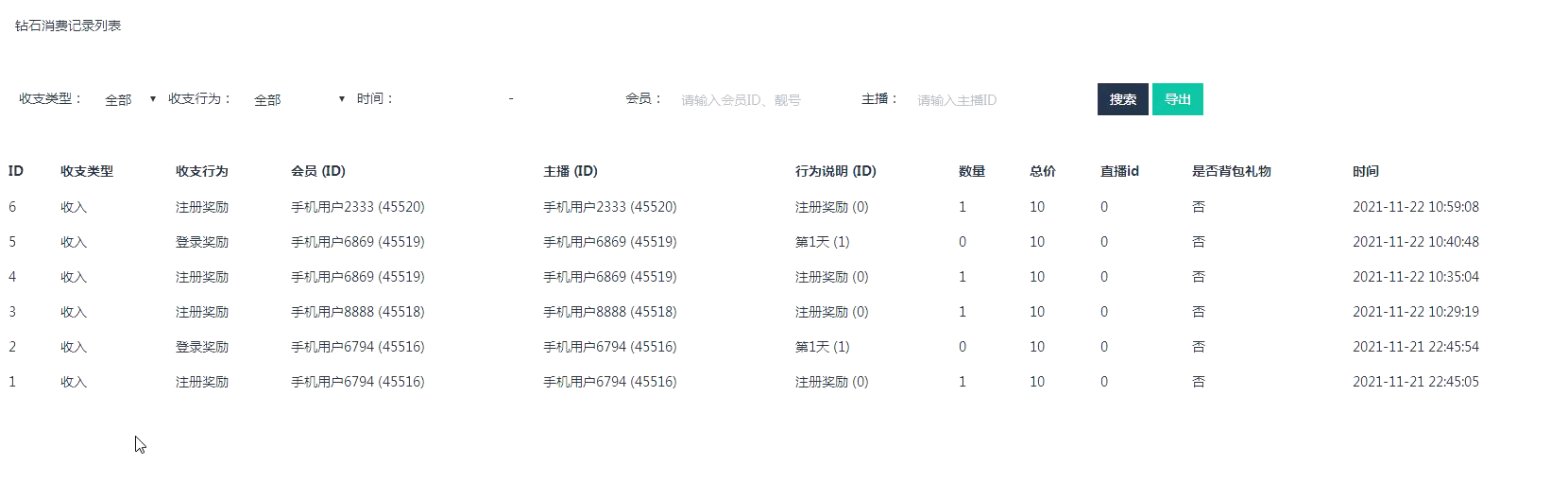1568x482 pixels.
Task: Click the 收支类型 column header
Action: (x=87, y=171)
